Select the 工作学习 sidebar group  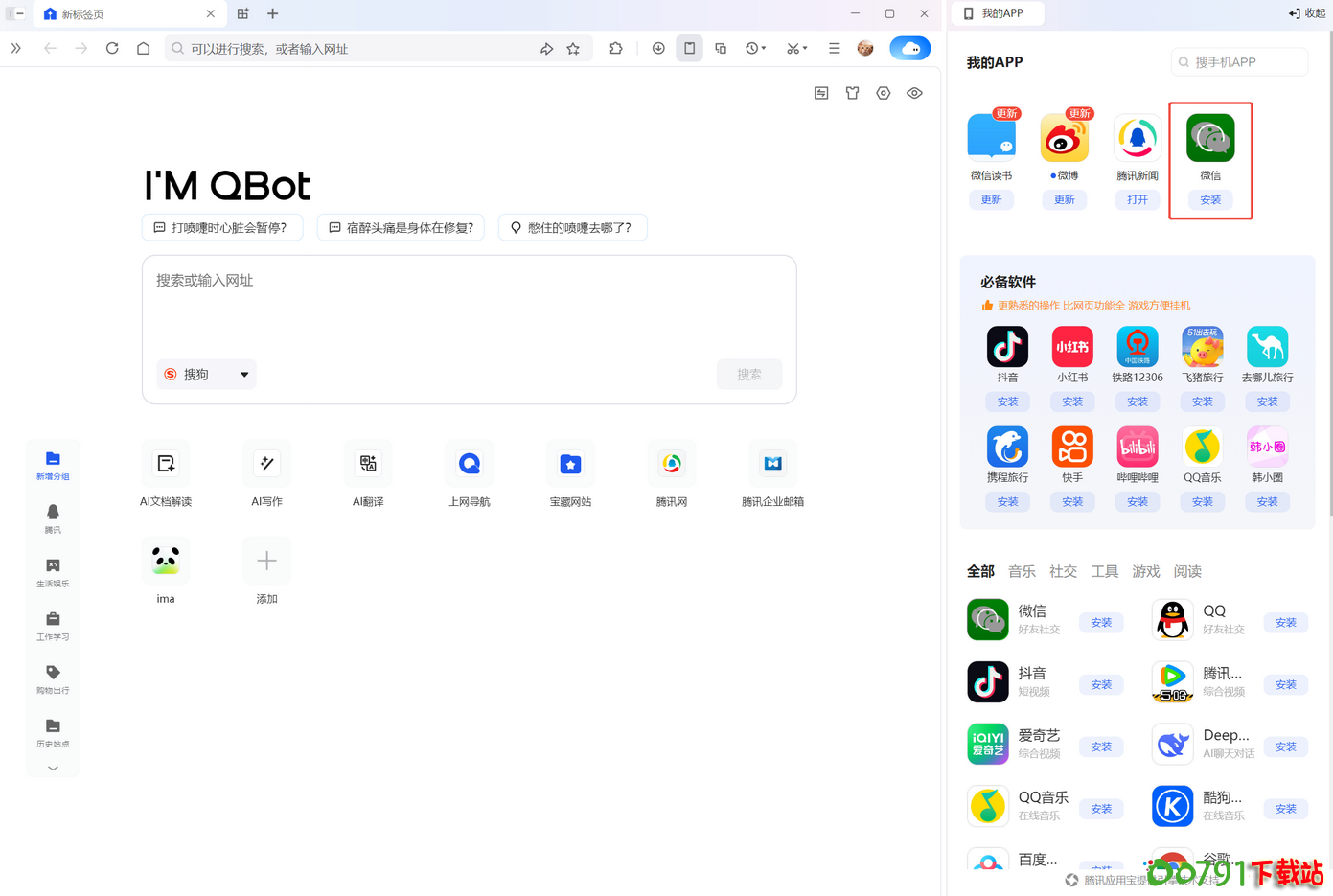(x=53, y=626)
